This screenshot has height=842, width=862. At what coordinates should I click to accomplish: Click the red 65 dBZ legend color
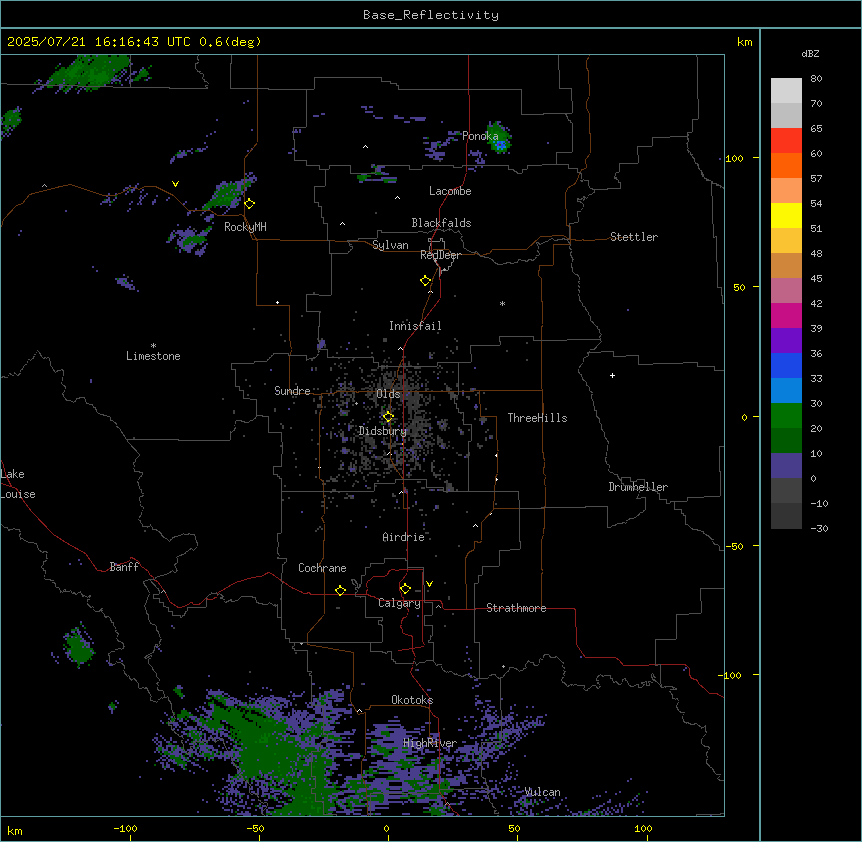tap(786, 140)
